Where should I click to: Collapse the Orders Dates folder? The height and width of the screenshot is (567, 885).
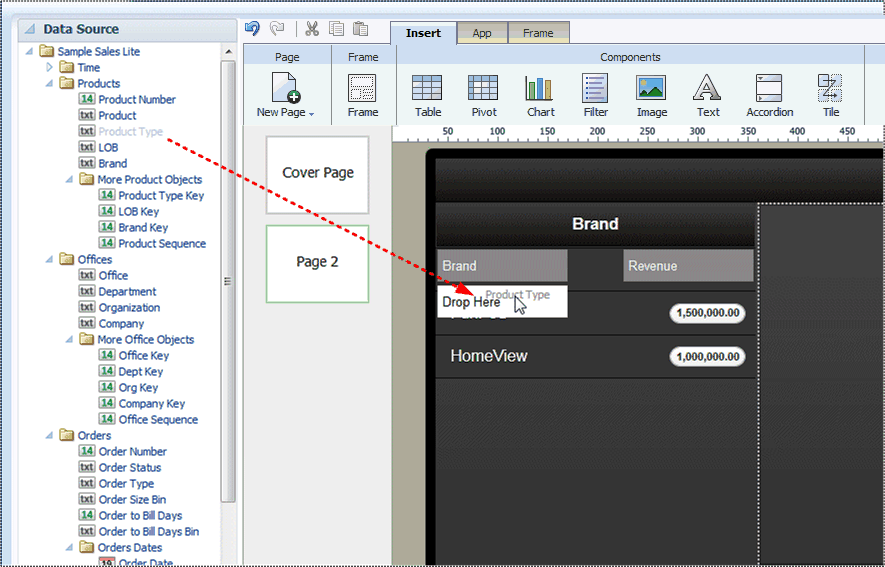click(x=69, y=547)
